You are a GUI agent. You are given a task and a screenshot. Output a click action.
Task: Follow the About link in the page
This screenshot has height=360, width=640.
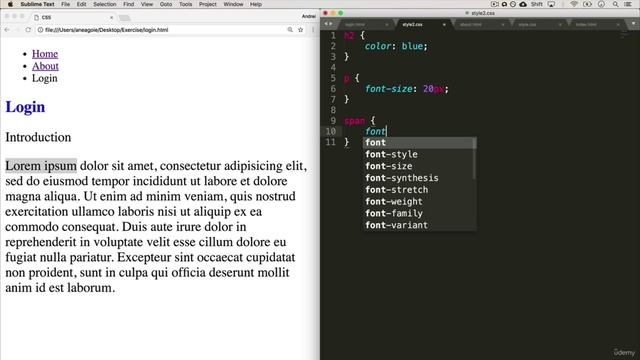45,66
